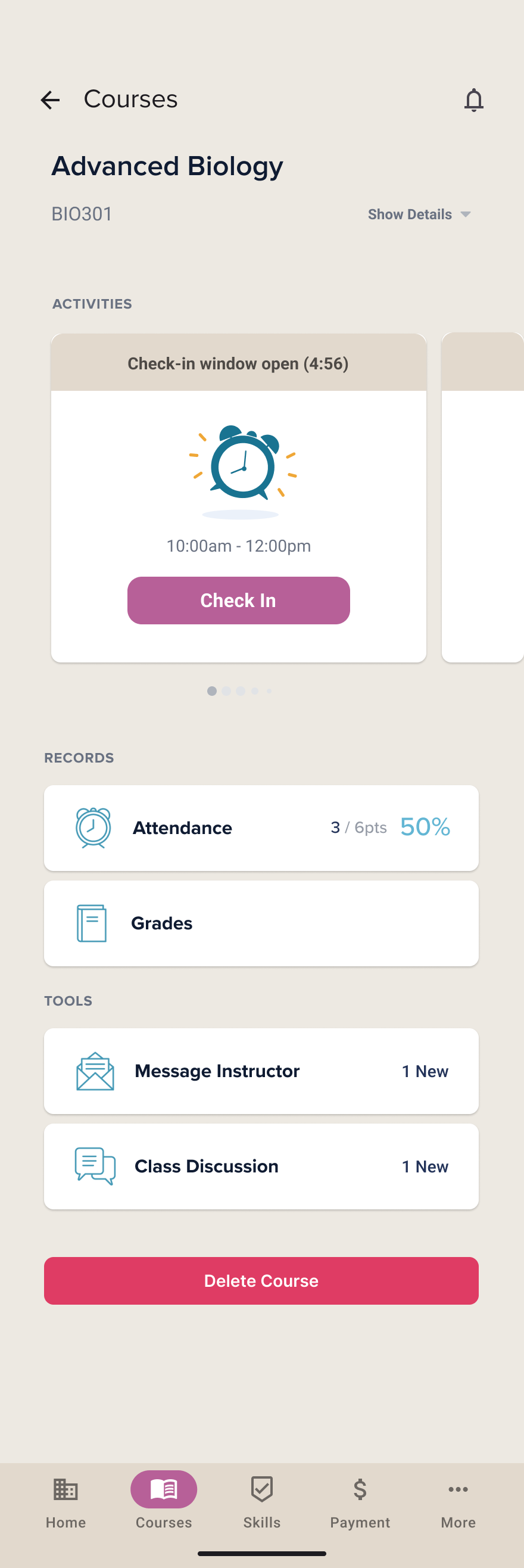Open the Payment tab

pyautogui.click(x=360, y=1499)
